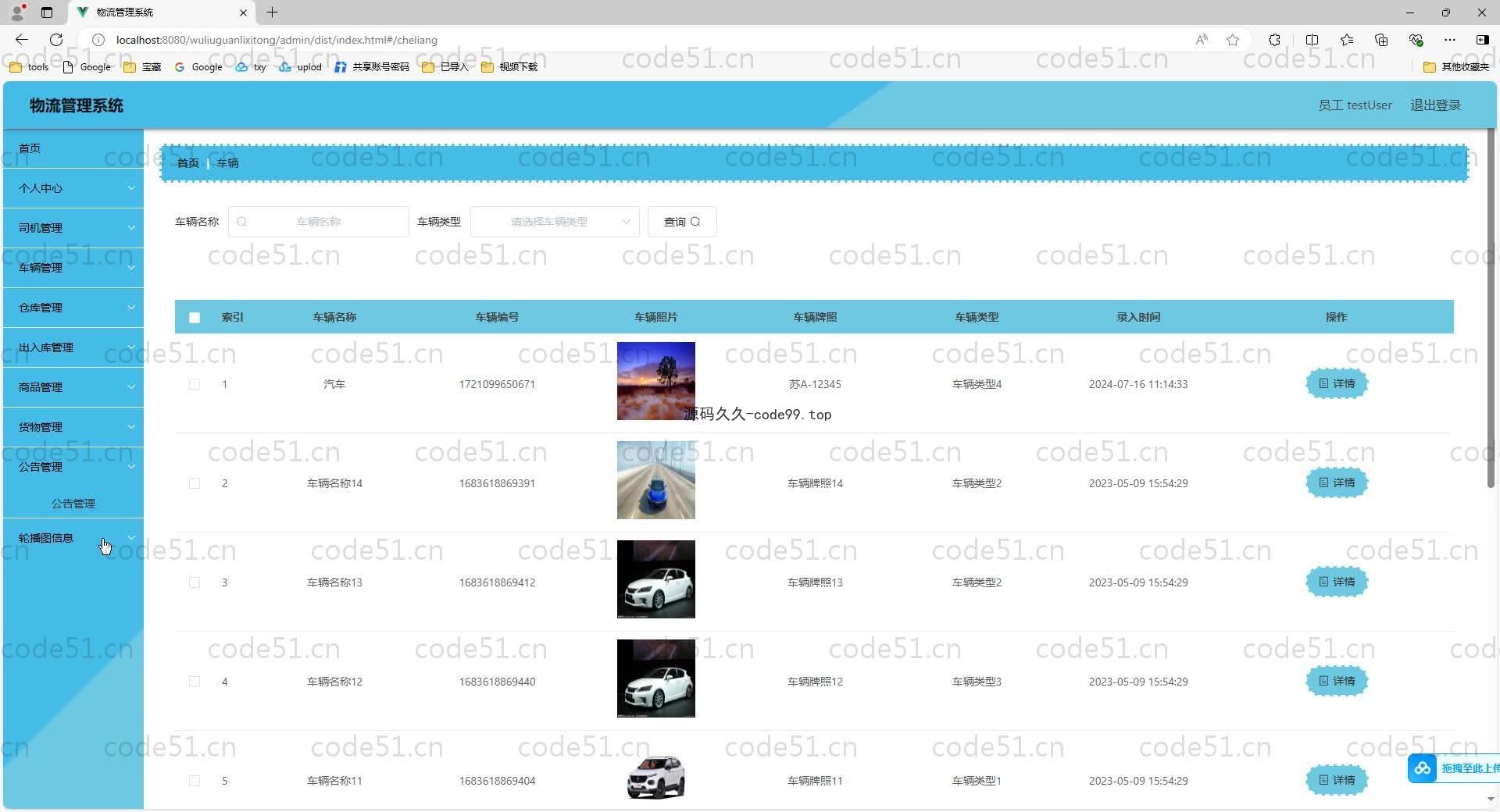Click the cloud upload floating widget icon
Screen dimensions: 1500x812
click(x=1423, y=768)
